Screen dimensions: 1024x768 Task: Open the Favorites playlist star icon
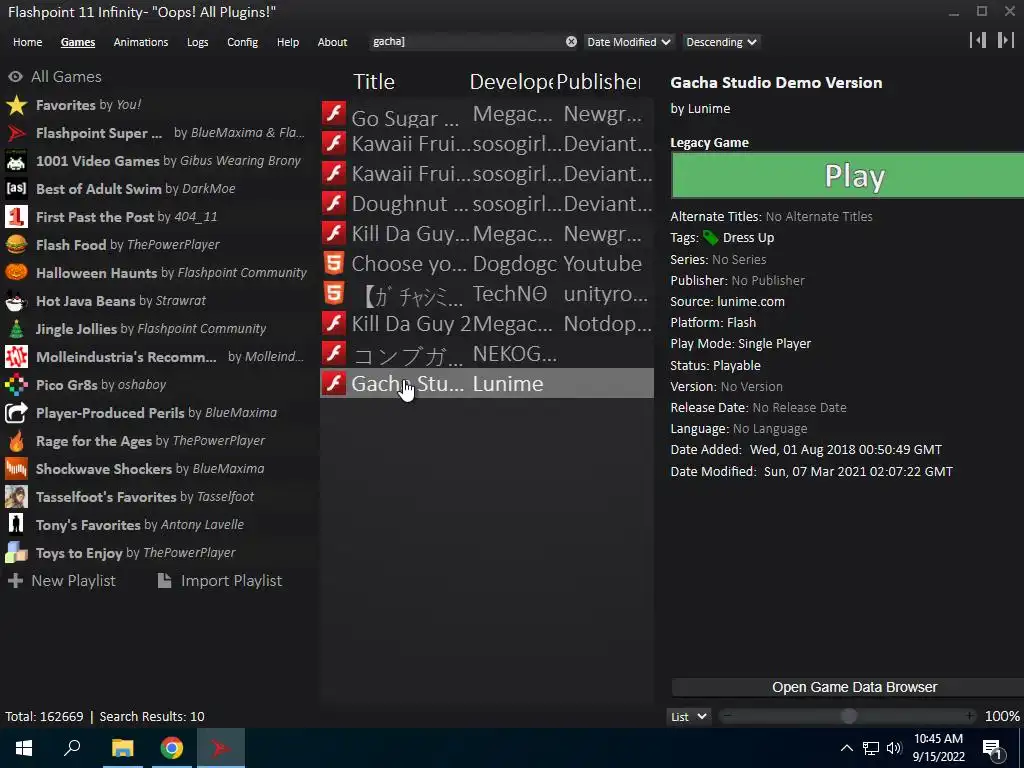(x=16, y=105)
